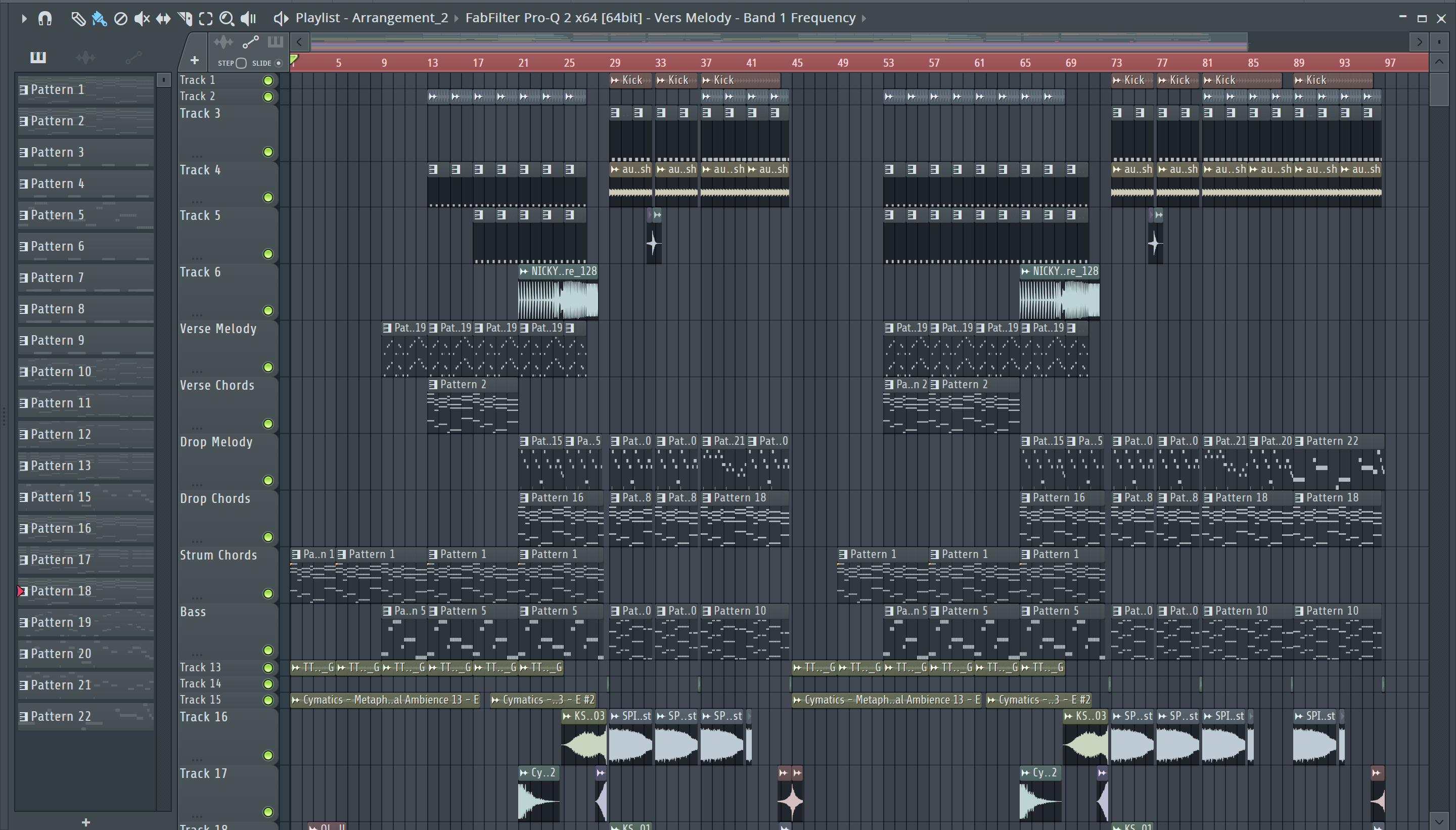Select the Paint brush tool

coord(99,18)
